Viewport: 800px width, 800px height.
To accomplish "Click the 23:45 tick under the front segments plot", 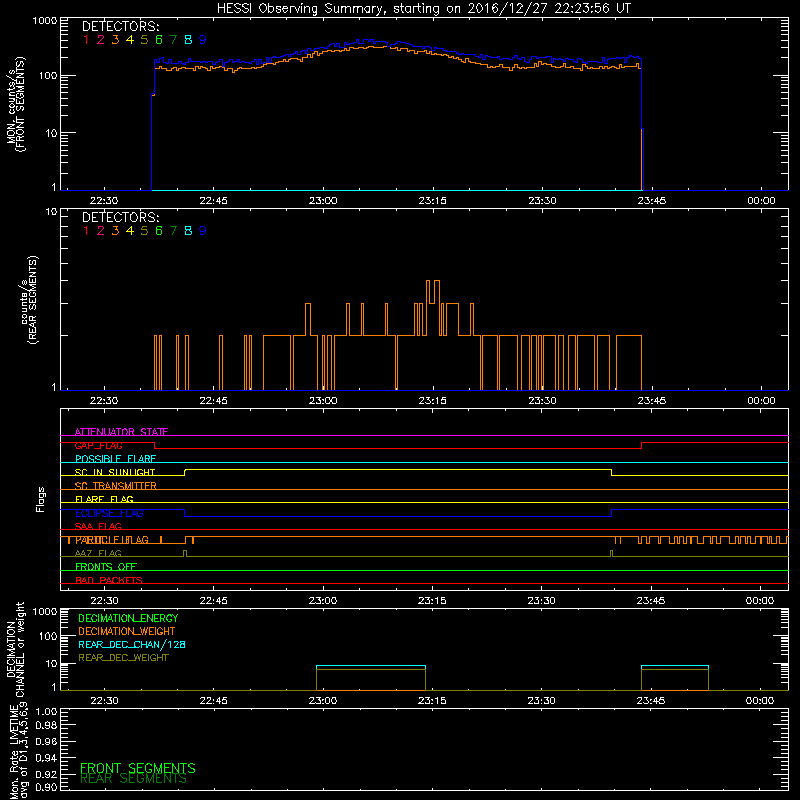I will [x=652, y=201].
